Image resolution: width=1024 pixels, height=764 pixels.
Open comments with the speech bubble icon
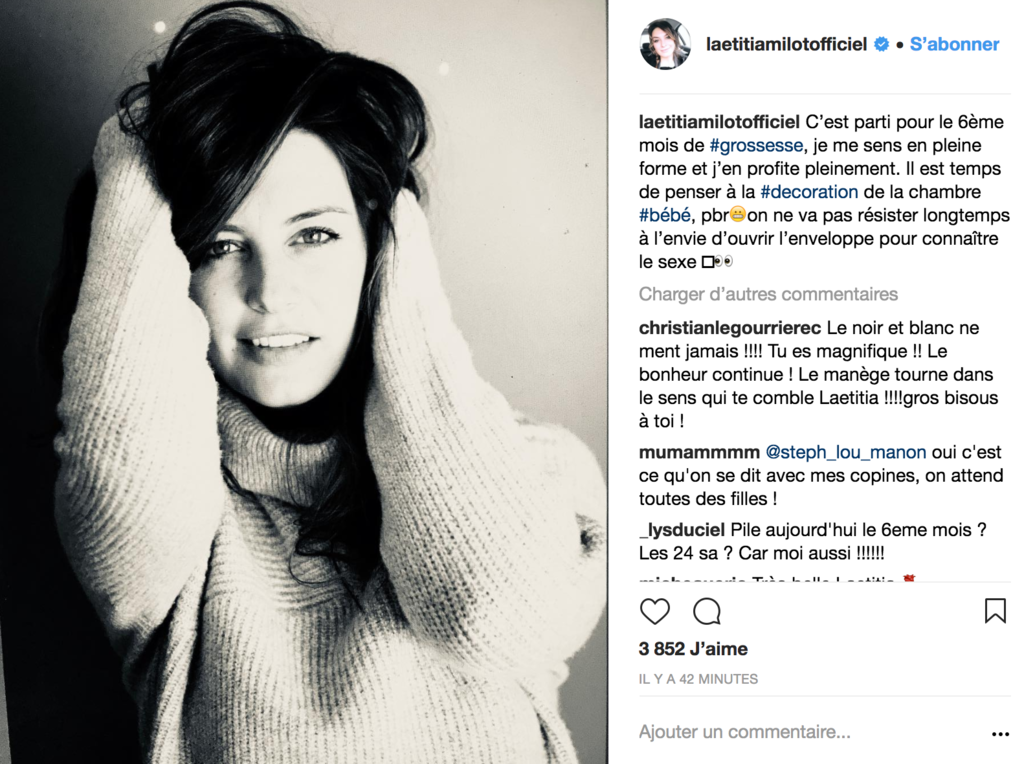tap(707, 611)
